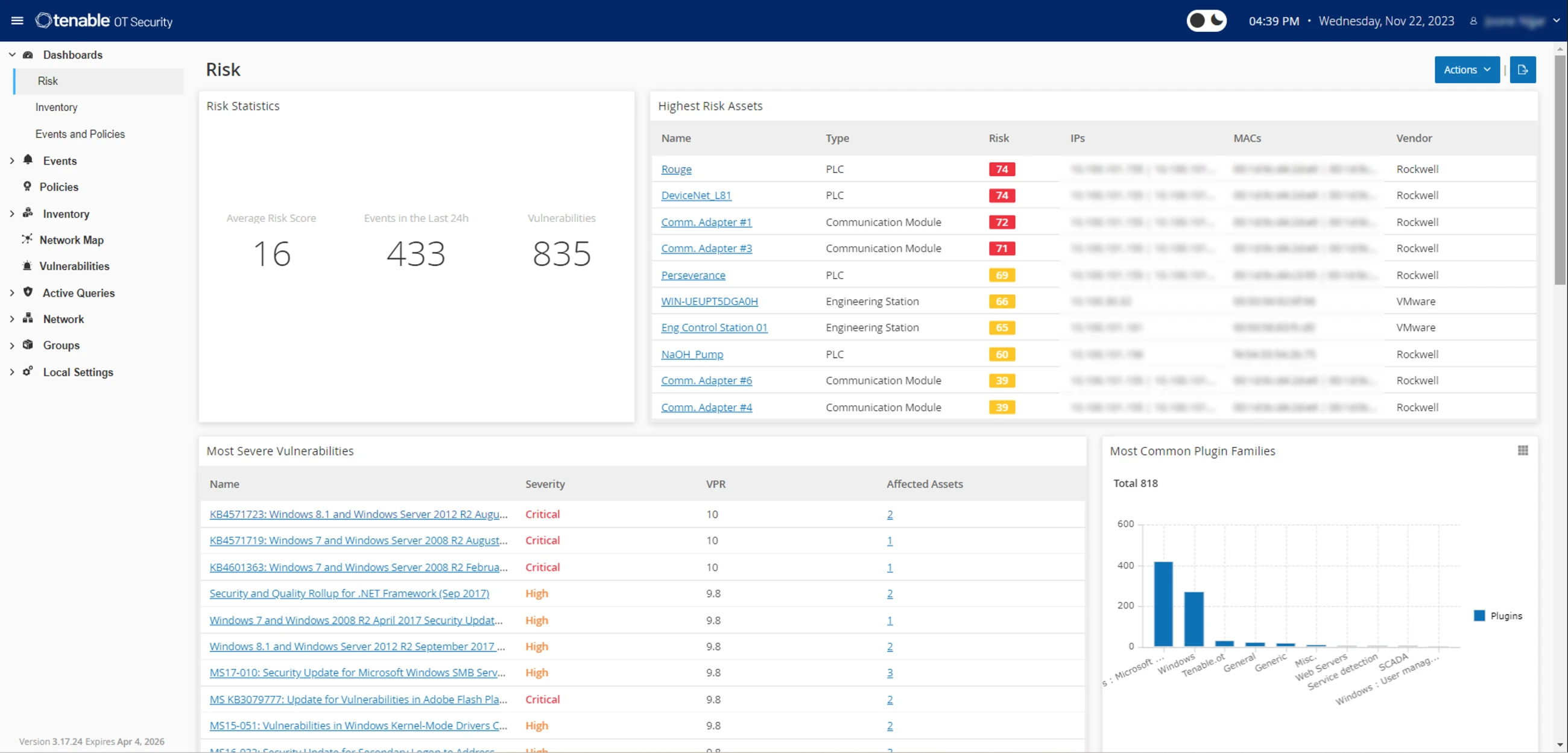This screenshot has width=1568, height=753.
Task: Open Events and Policies dashboard
Action: pos(81,133)
